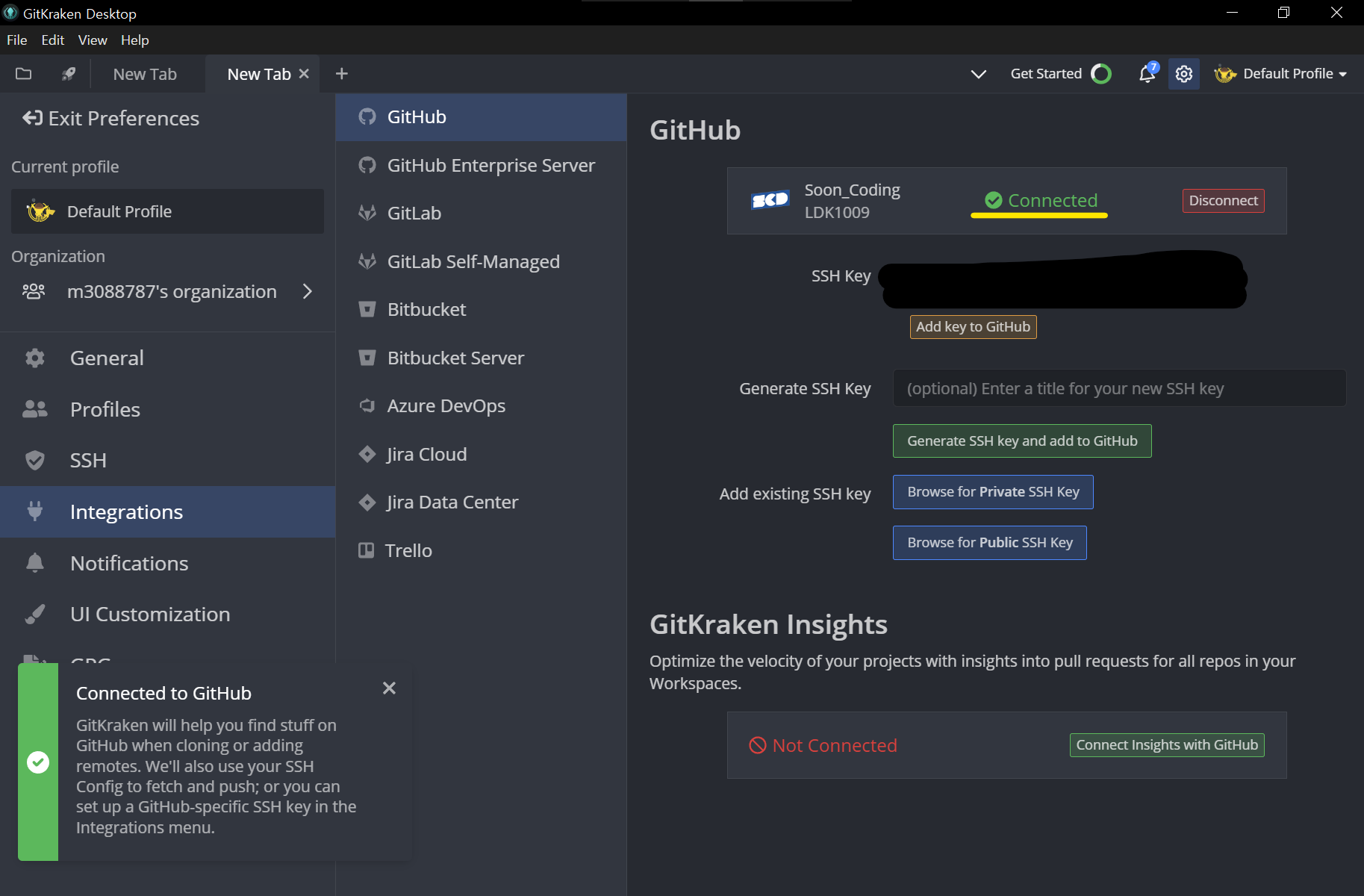Open the repository folder icon
The height and width of the screenshot is (896, 1364).
24,74
